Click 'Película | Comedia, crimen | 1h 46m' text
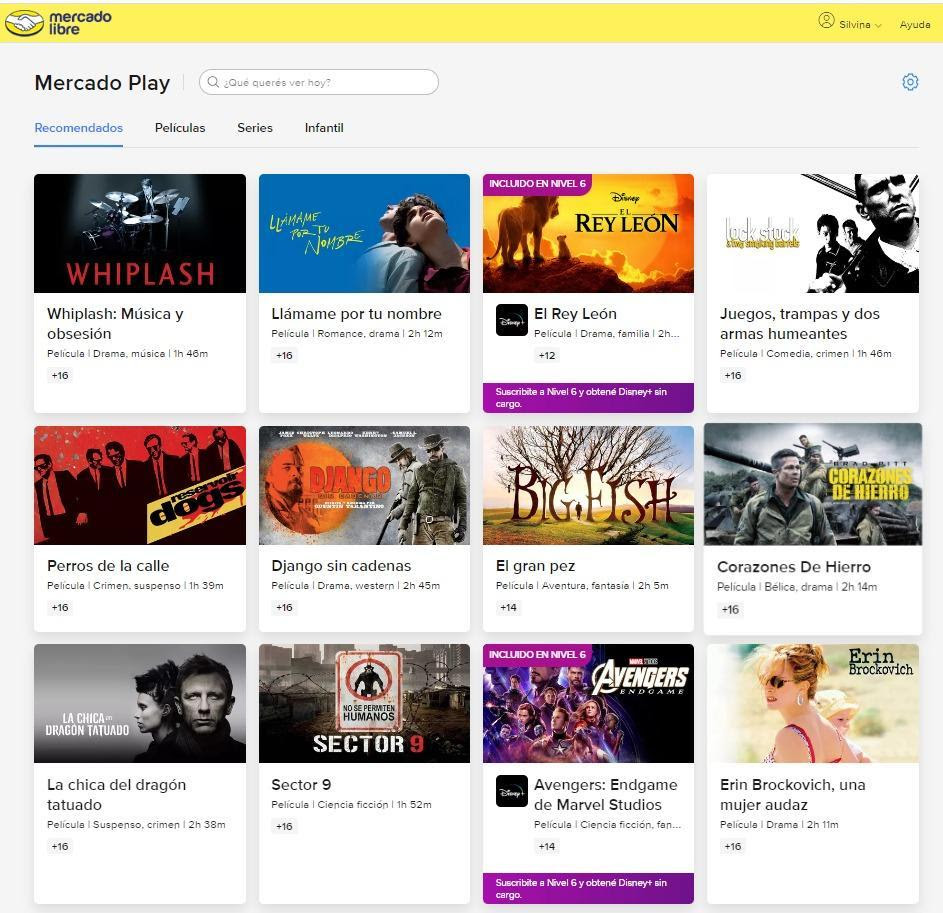943x913 pixels. point(806,354)
